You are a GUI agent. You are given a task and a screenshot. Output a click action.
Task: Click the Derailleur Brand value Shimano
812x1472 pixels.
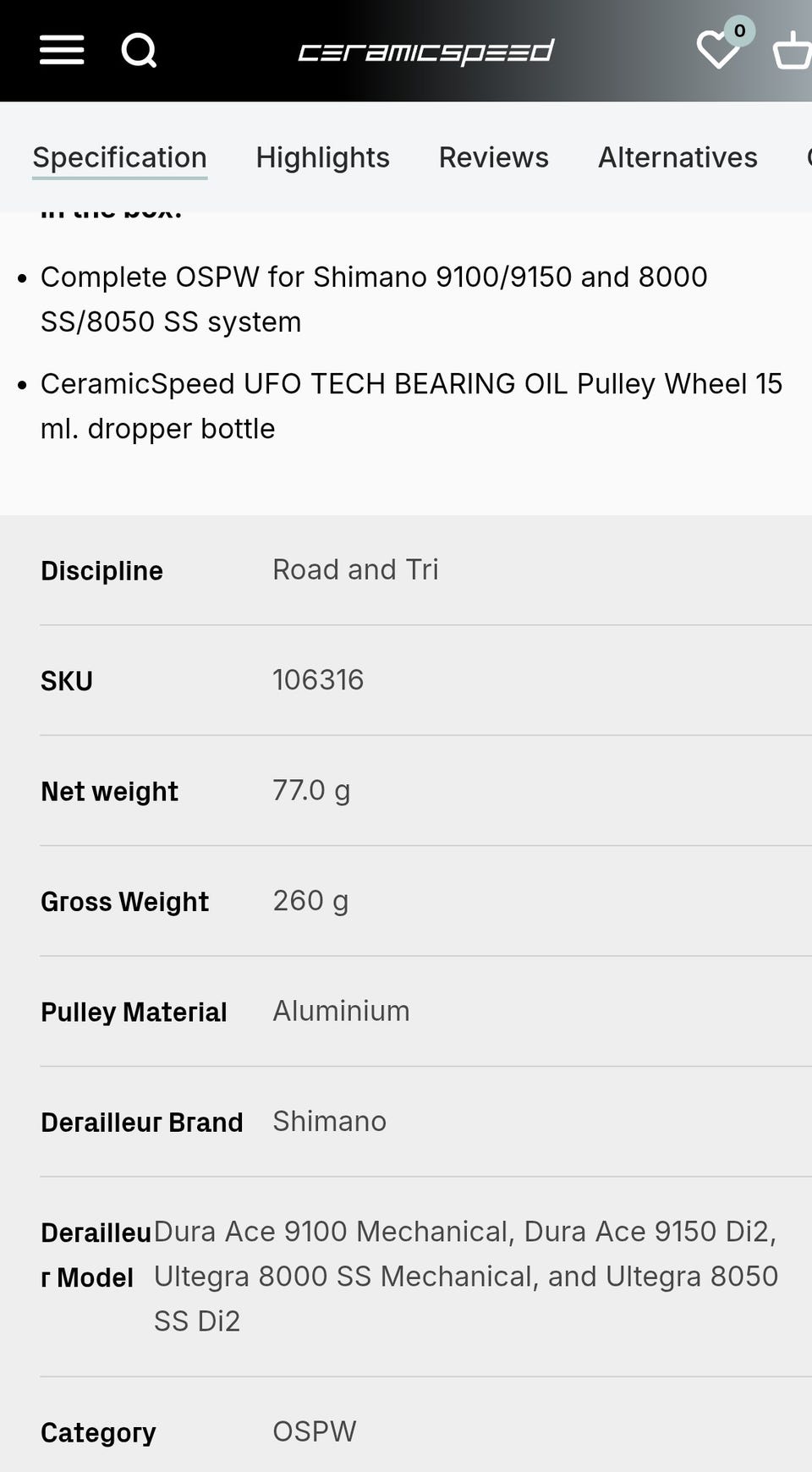329,1121
